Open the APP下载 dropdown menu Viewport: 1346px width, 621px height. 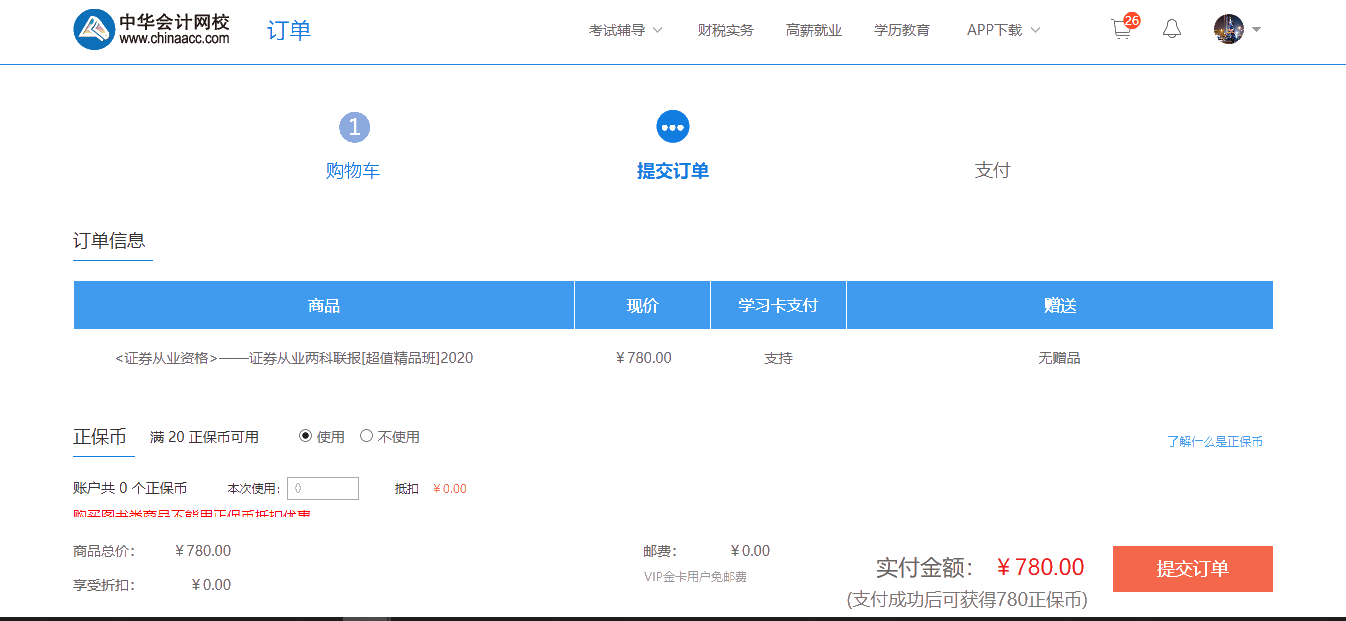pyautogui.click(x=994, y=30)
